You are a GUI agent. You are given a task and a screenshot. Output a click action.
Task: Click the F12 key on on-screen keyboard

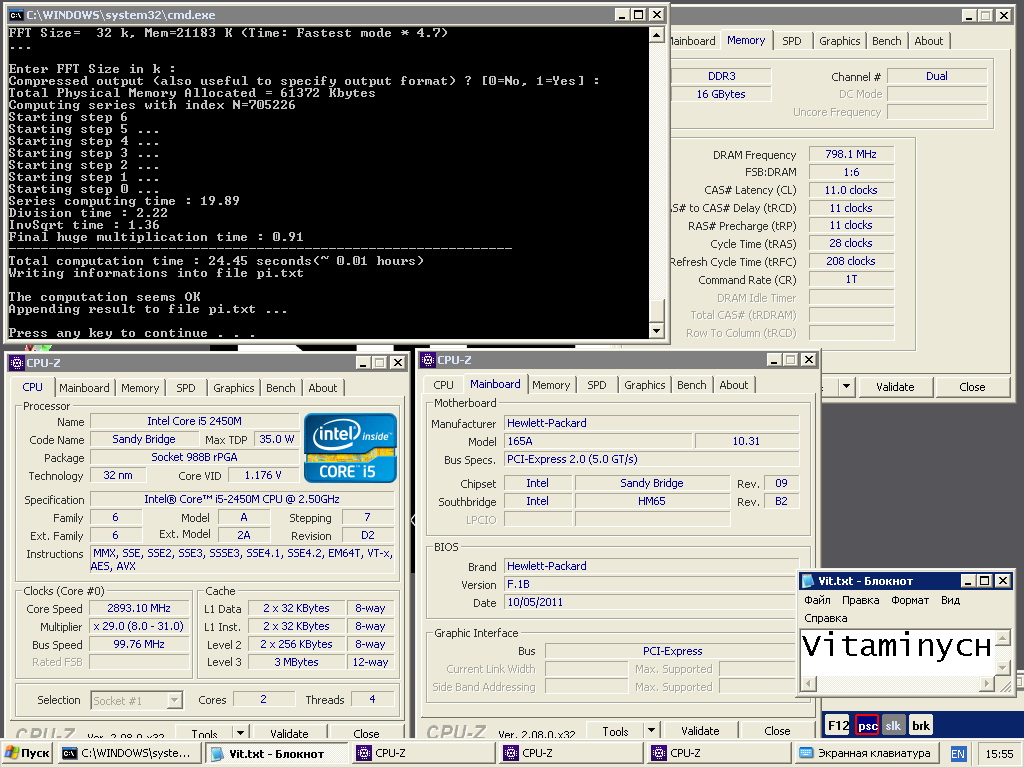point(838,725)
